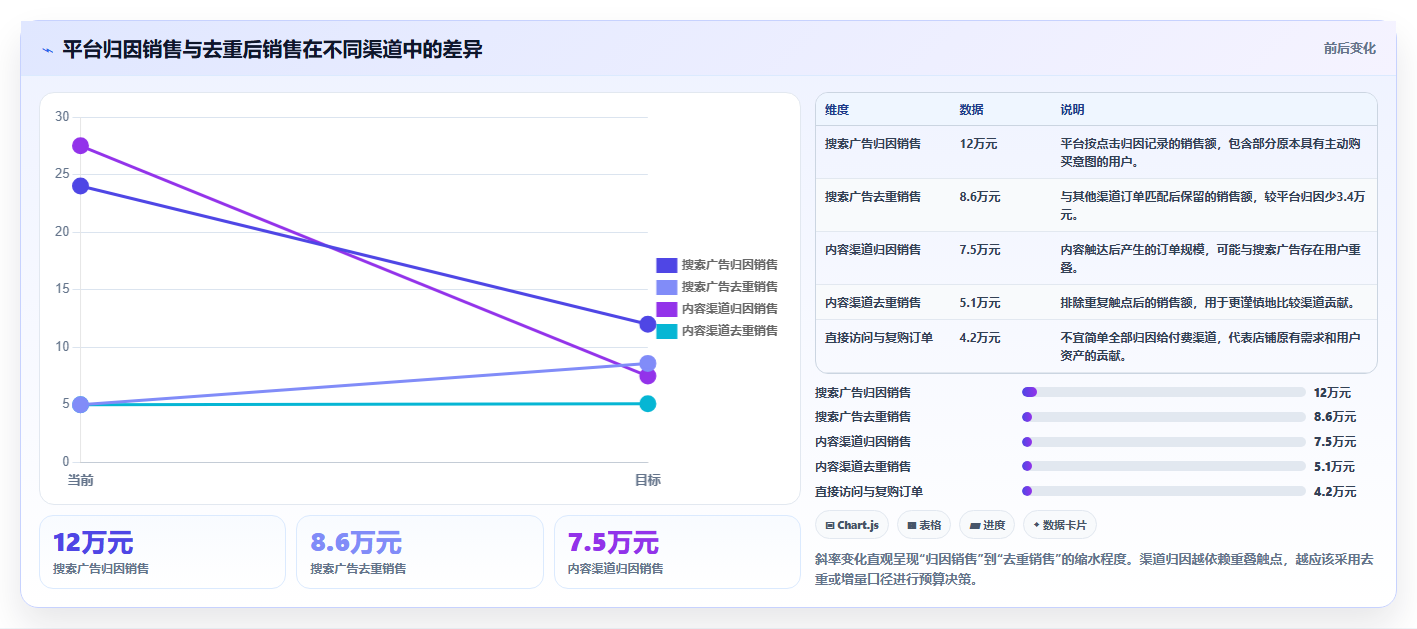The image size is (1417, 629).
Task: Click the 4.2万元 value beside progress bar
Action: pos(1335,492)
